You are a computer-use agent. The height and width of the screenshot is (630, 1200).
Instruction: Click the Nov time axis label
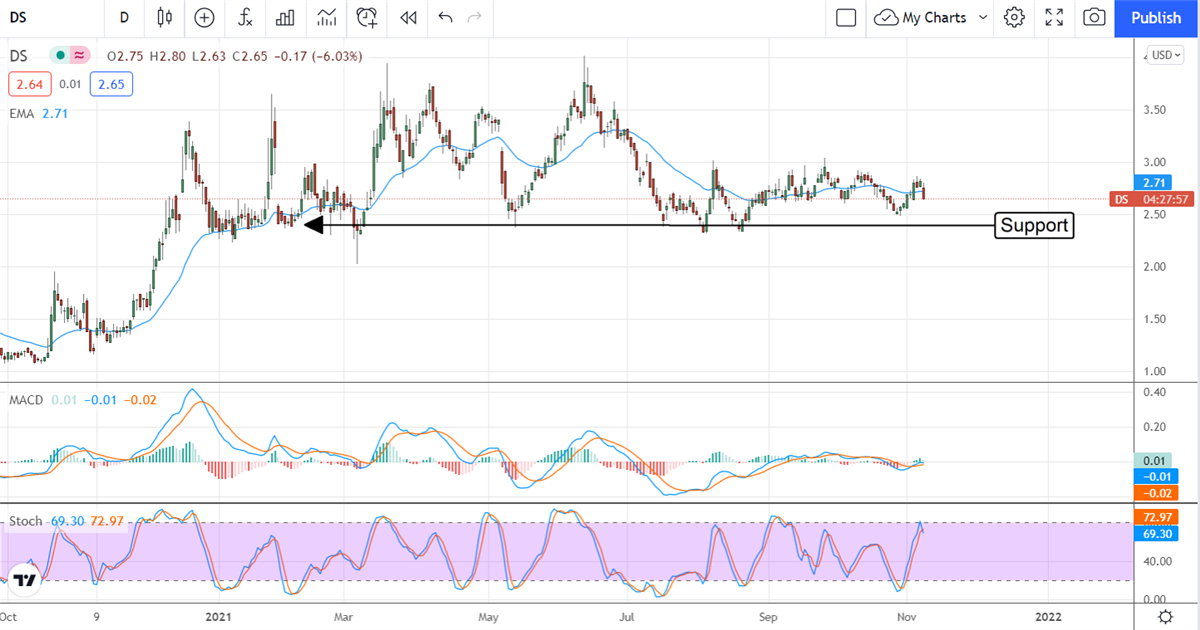(x=909, y=617)
